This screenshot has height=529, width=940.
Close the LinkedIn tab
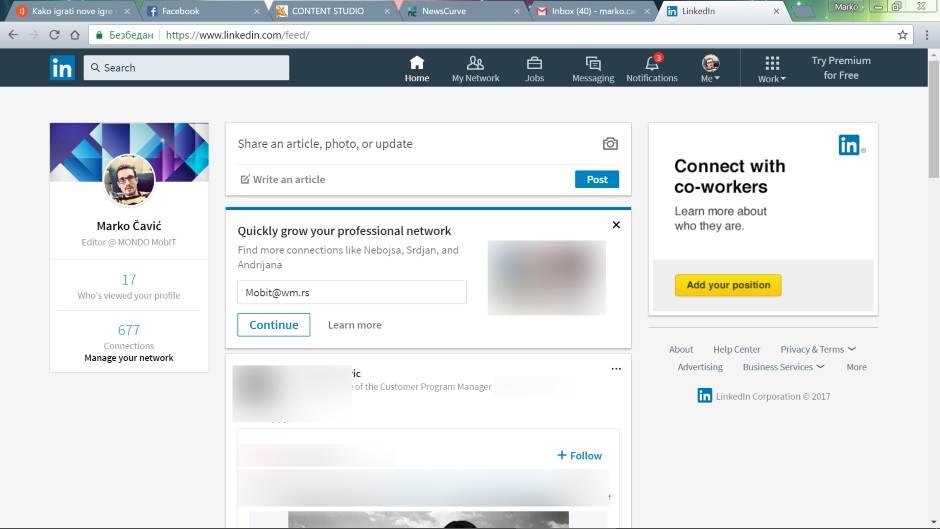(776, 11)
